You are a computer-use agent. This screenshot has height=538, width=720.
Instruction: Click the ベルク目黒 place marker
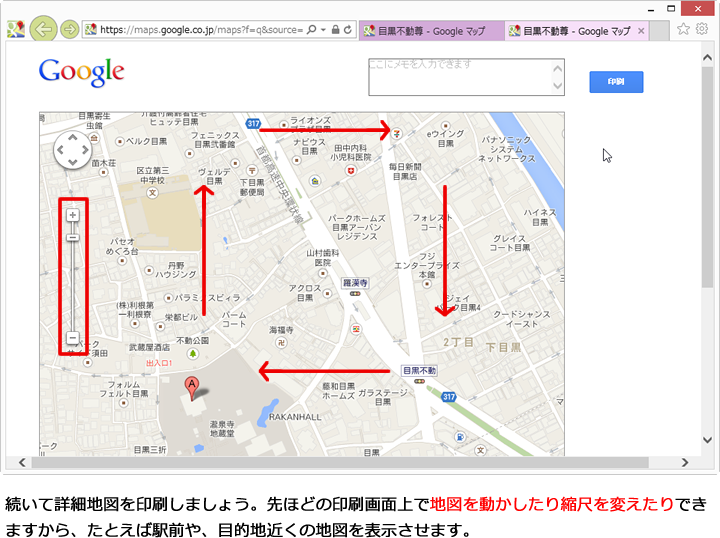[x=120, y=141]
